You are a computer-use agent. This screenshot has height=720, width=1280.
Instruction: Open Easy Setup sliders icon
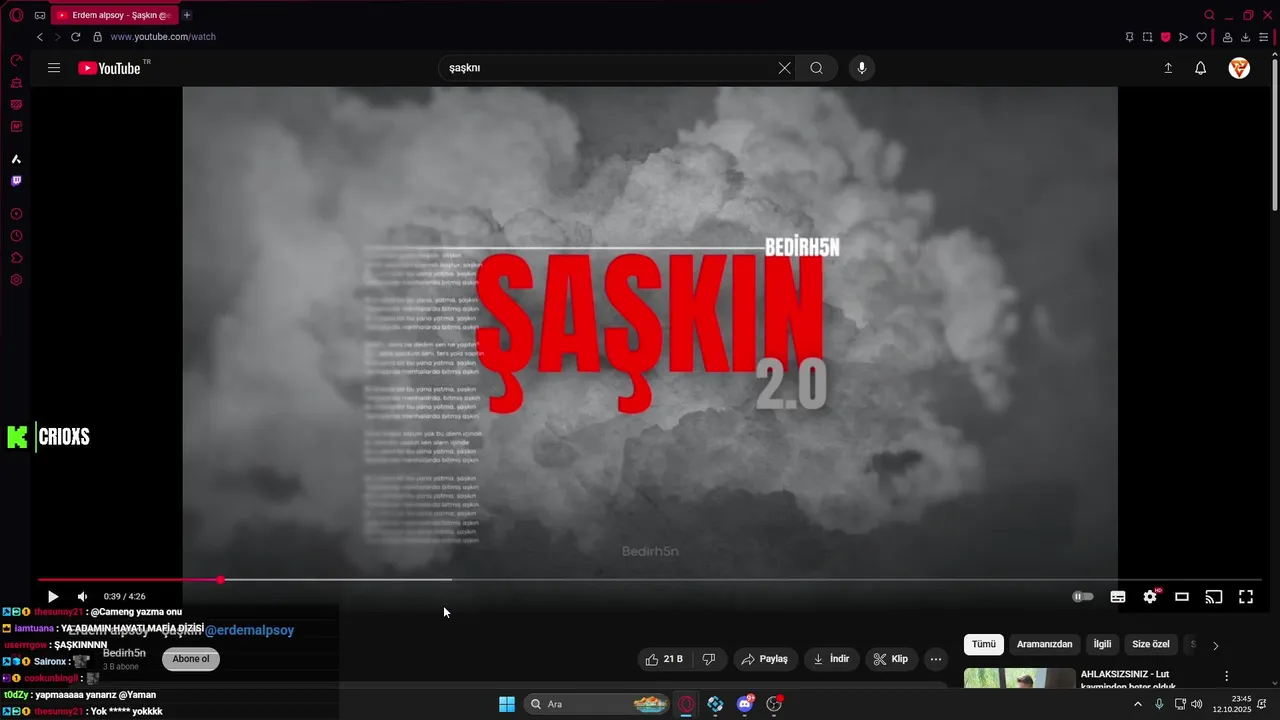[1264, 37]
